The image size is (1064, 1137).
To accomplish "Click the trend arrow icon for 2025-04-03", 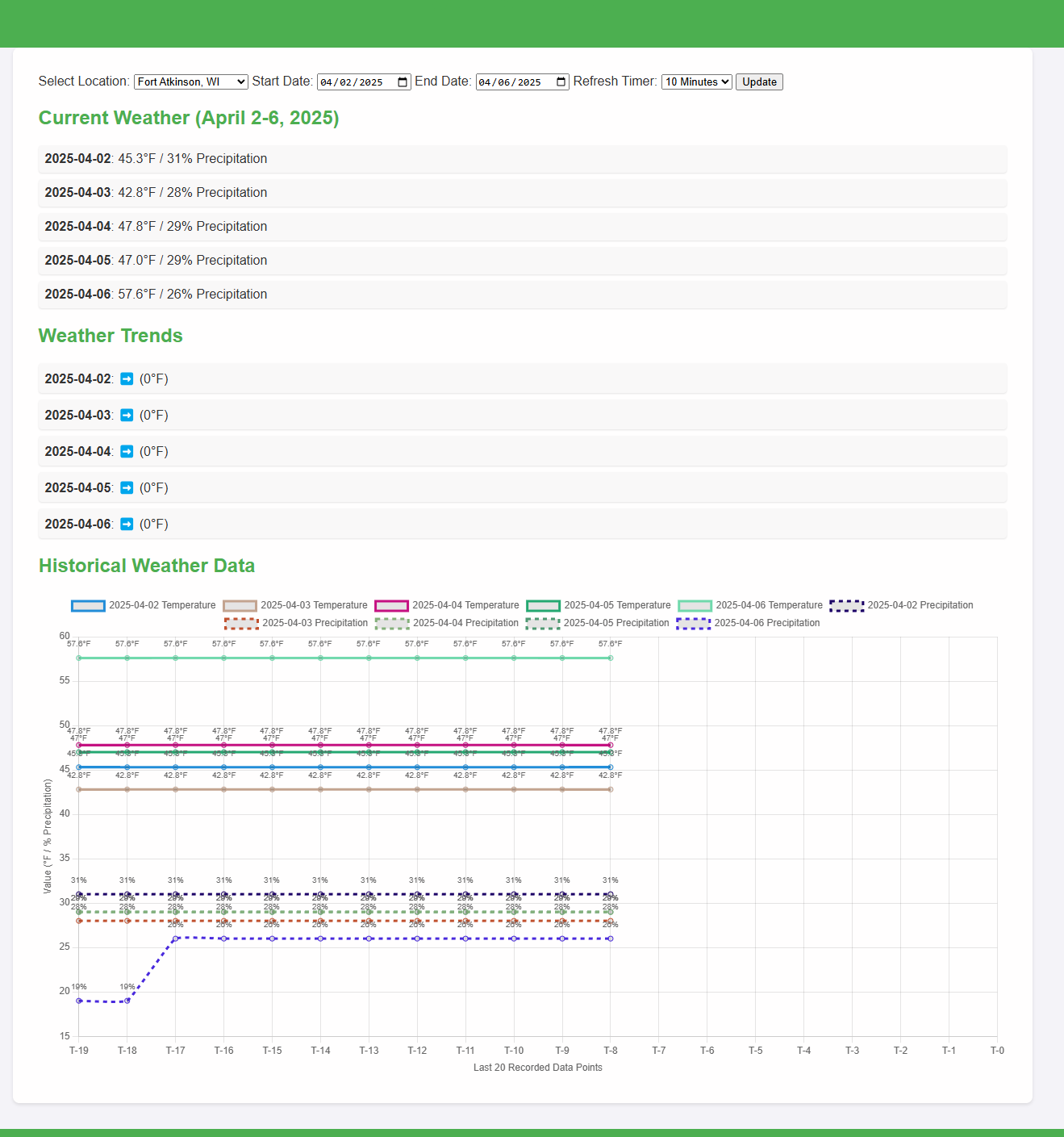I will pyautogui.click(x=127, y=416).
